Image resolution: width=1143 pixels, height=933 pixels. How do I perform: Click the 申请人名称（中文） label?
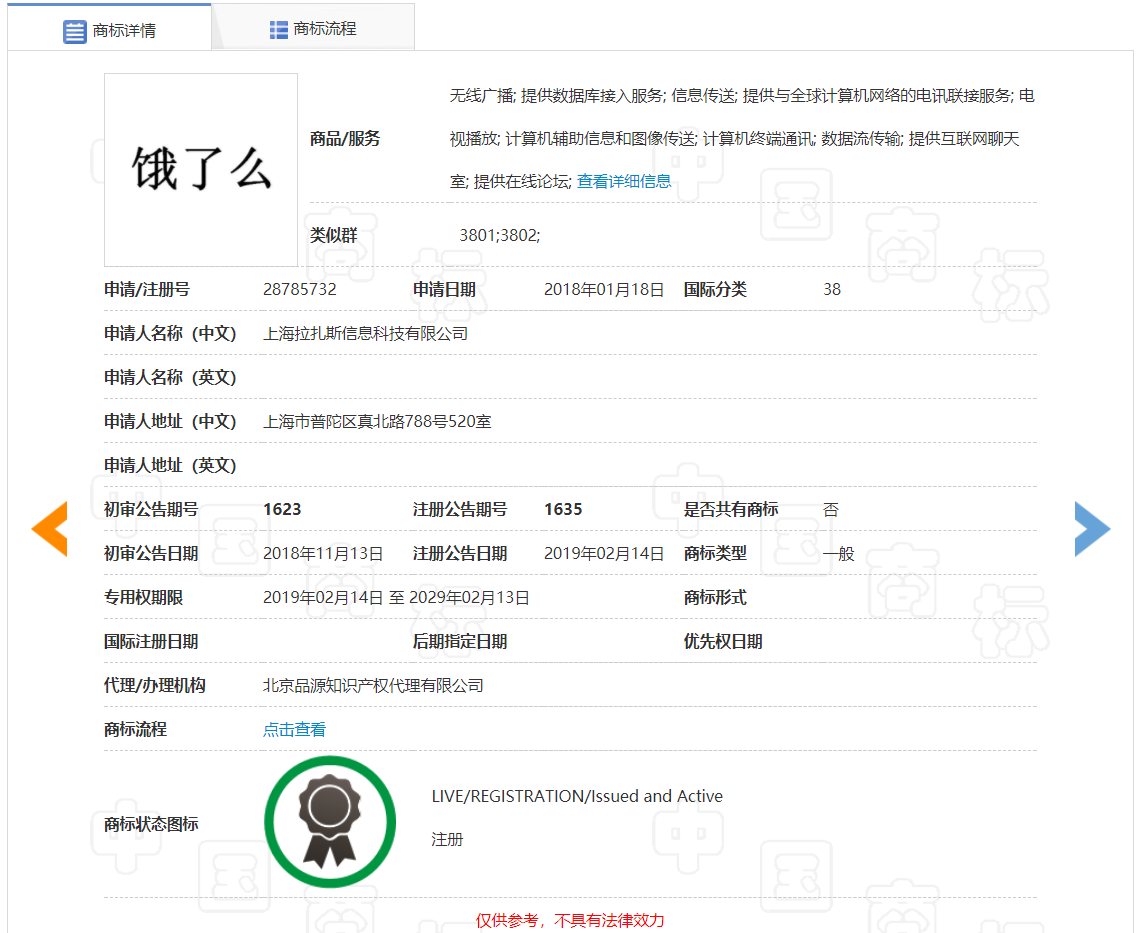coord(170,334)
